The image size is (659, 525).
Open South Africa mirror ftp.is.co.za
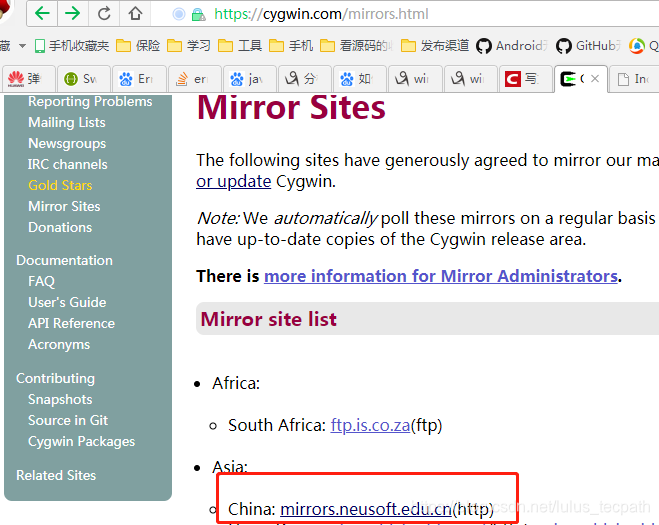click(x=370, y=425)
